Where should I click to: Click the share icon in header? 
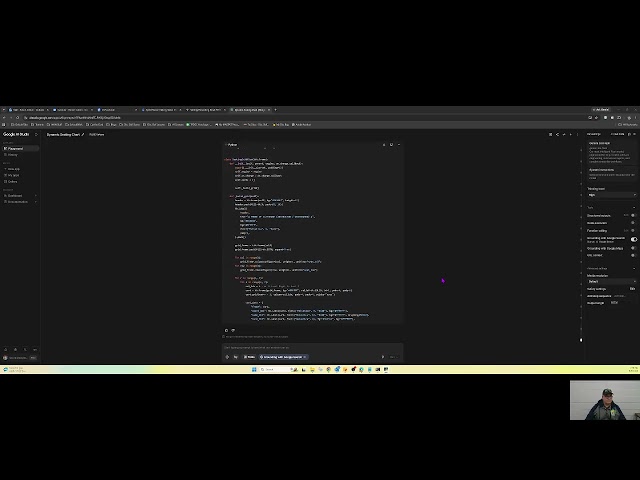(557, 134)
